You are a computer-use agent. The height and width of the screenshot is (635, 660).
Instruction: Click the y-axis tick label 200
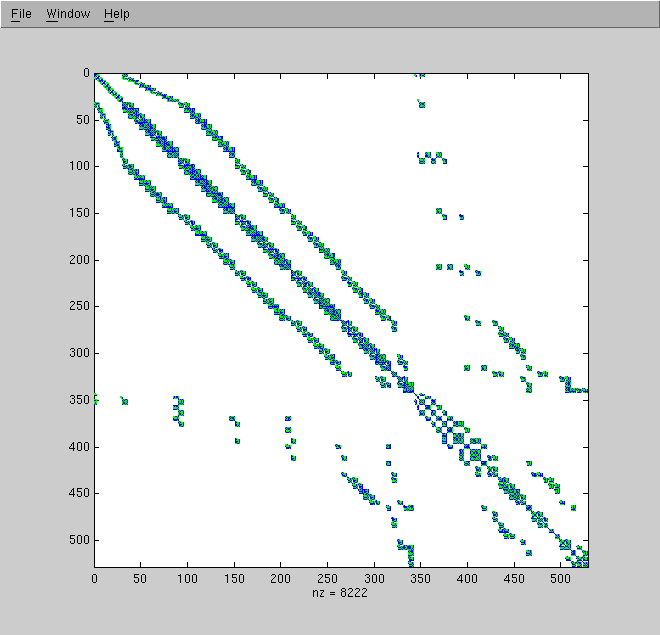(x=80, y=260)
